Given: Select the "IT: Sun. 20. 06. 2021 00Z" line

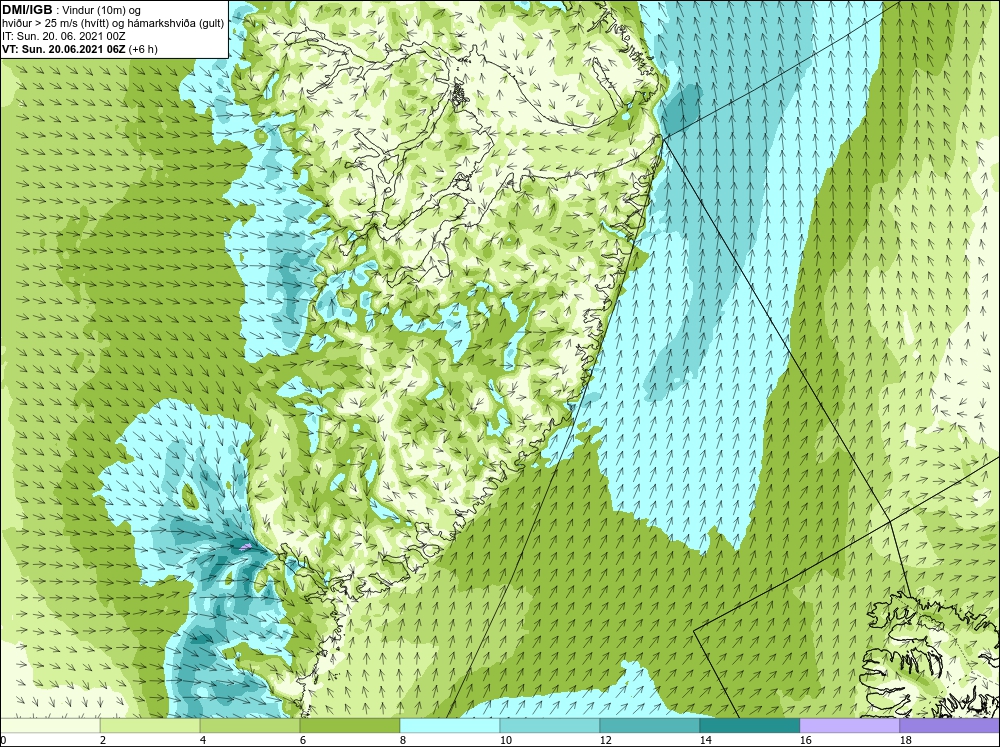Looking at the screenshot, I should click(63, 36).
